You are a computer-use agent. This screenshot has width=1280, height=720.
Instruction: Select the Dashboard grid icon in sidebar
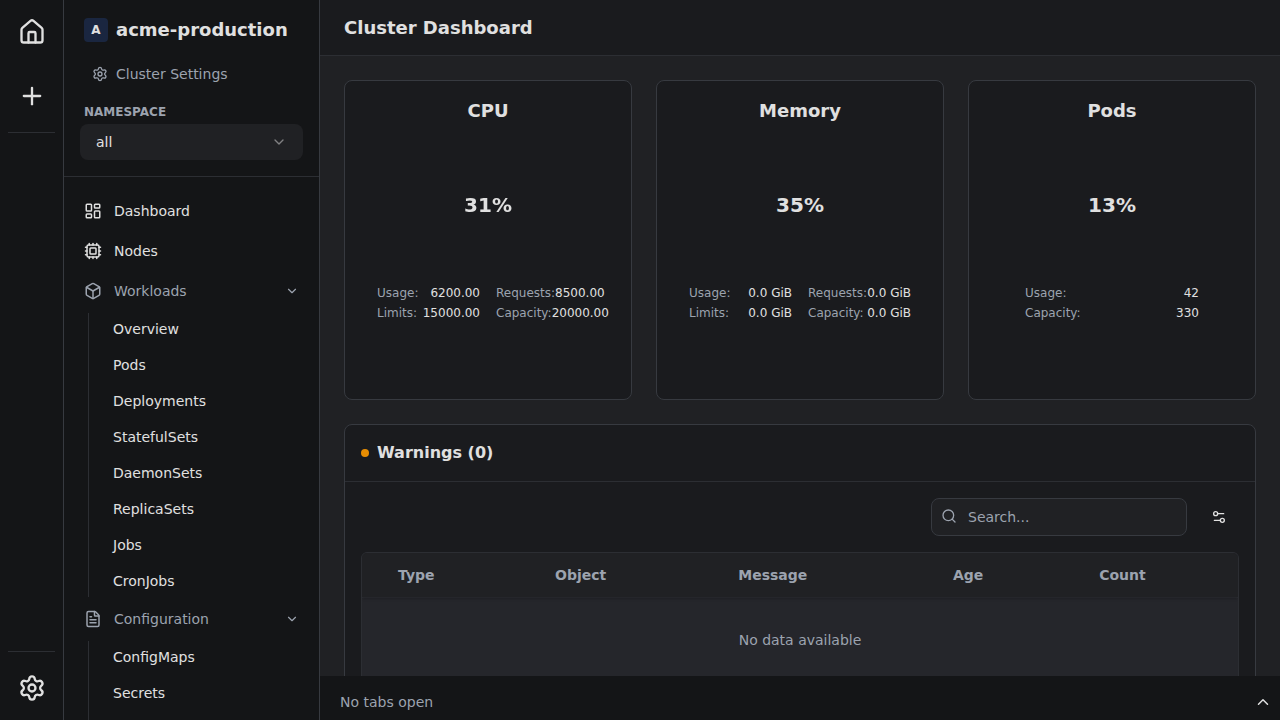tap(92, 211)
